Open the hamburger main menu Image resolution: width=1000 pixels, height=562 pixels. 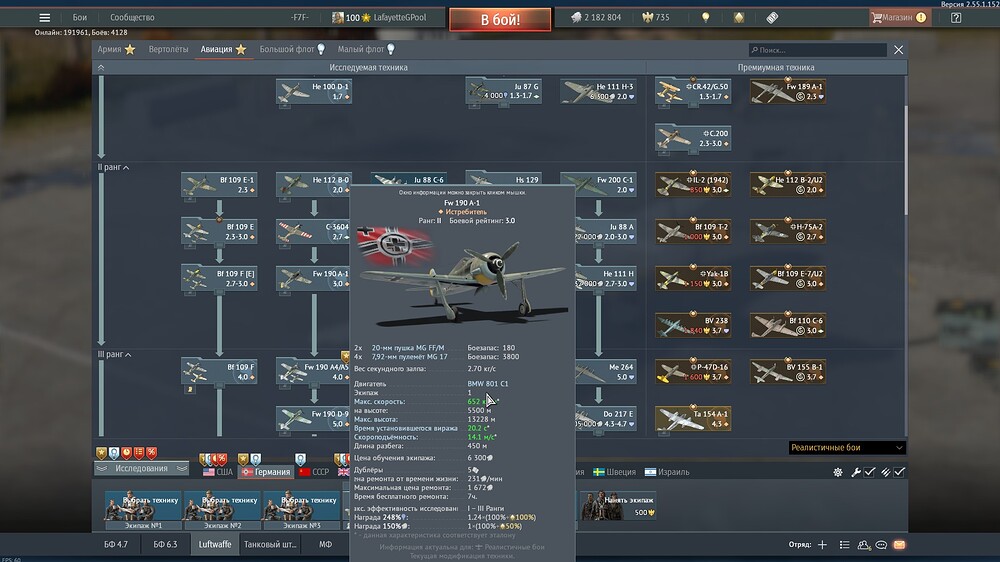[44, 18]
